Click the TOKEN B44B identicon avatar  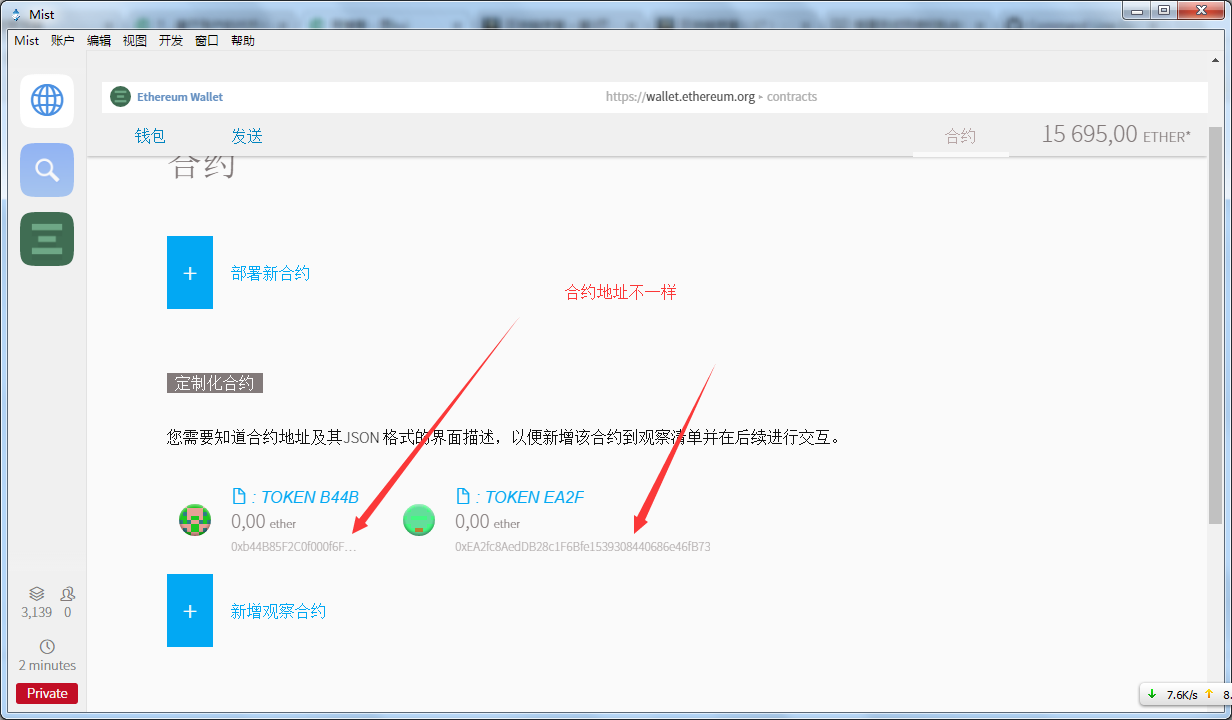[195, 520]
